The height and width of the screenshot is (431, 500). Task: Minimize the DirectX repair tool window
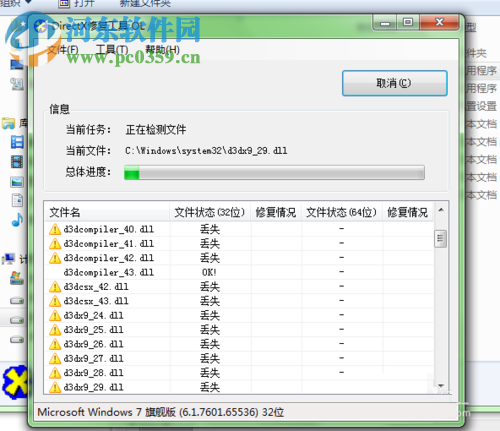coord(385,23)
